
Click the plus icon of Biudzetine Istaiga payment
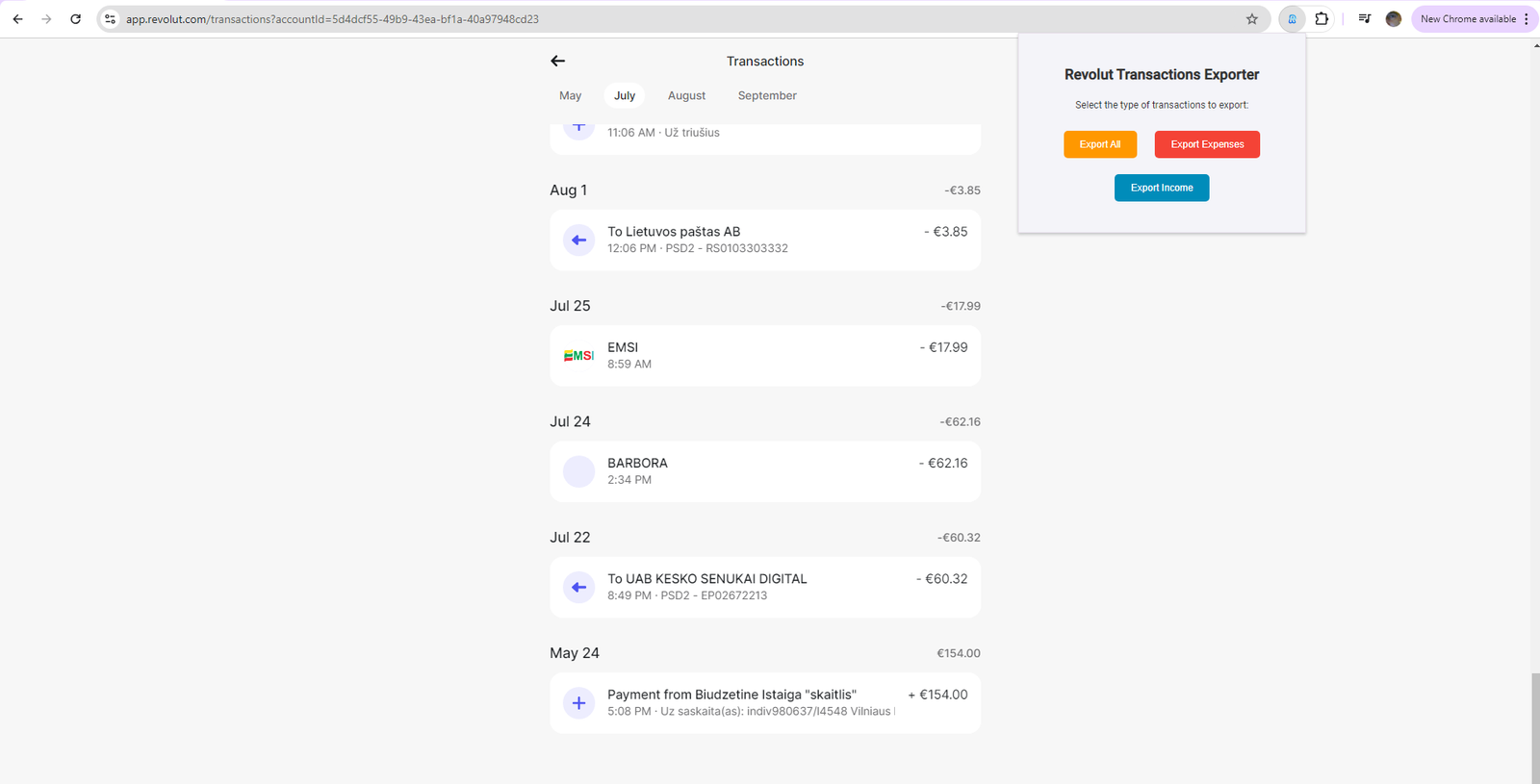point(578,703)
